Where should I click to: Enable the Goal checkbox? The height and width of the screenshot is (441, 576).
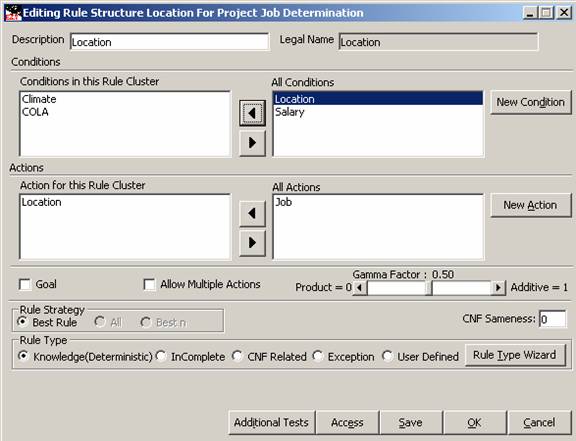point(25,284)
